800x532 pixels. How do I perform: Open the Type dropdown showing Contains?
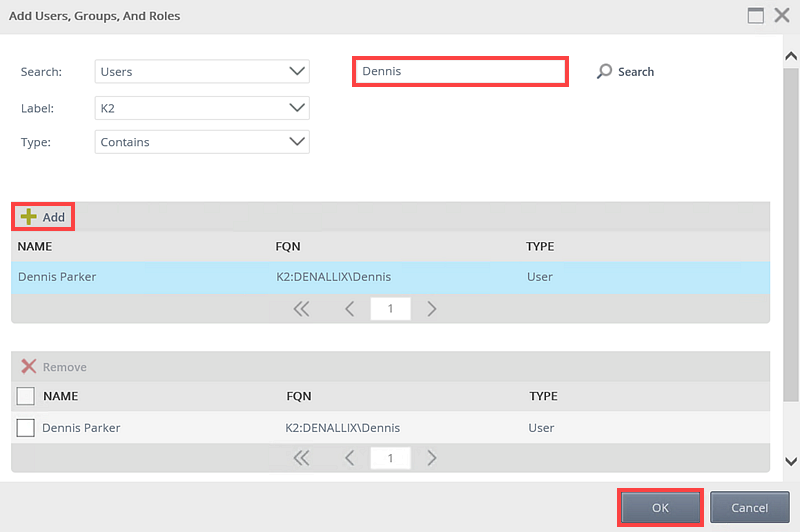coord(202,142)
